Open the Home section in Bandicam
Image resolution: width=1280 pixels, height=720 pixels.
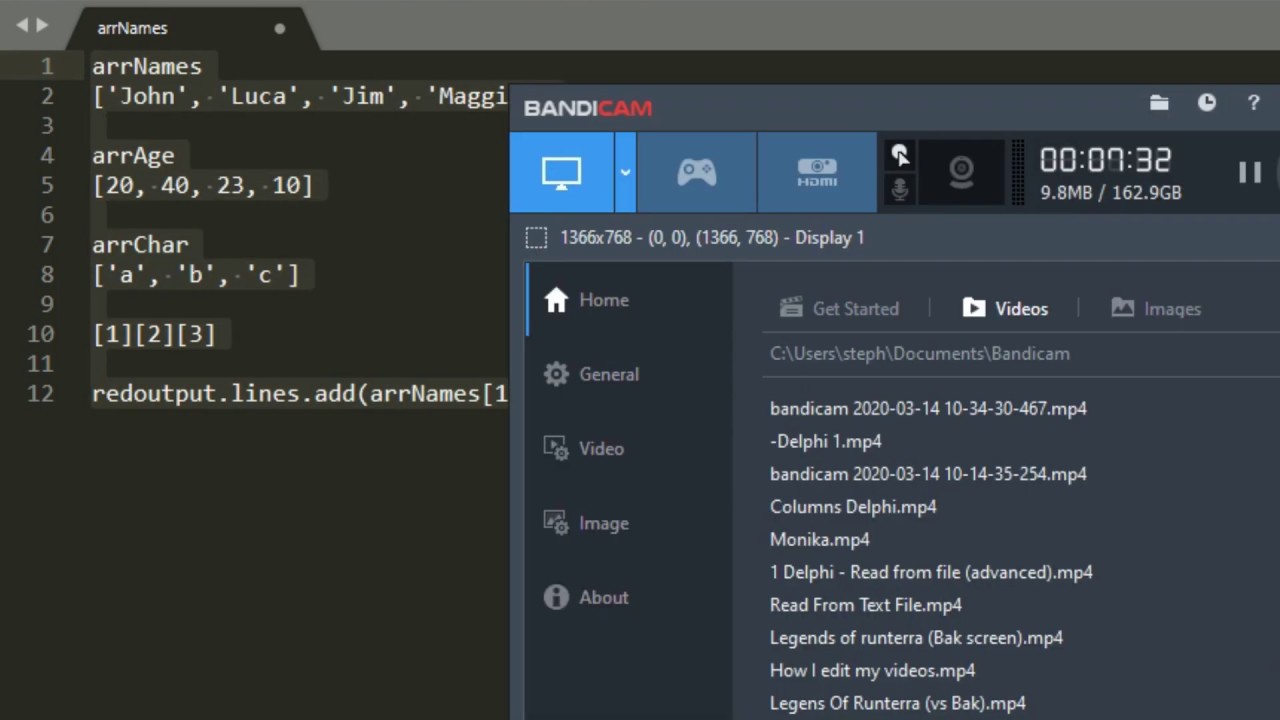coord(630,300)
